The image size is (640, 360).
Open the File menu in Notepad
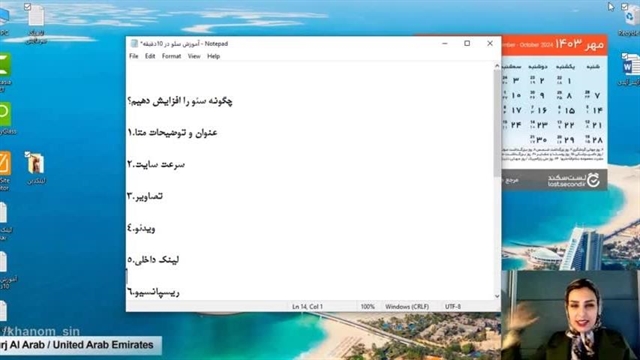(133, 56)
